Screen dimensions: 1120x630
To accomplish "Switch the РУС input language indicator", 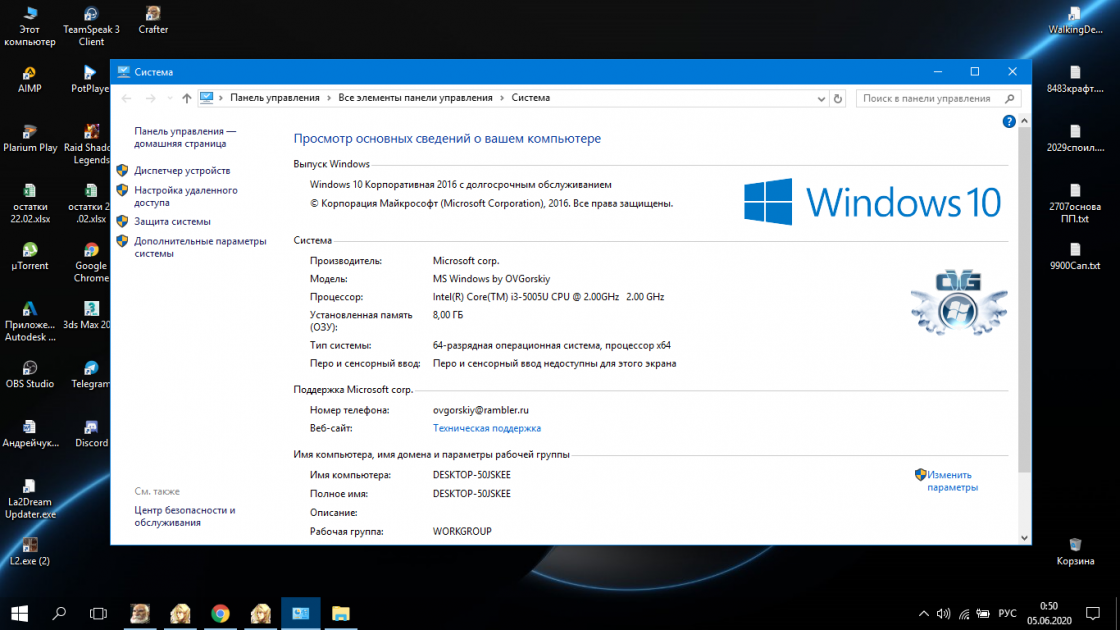I will tap(1008, 613).
